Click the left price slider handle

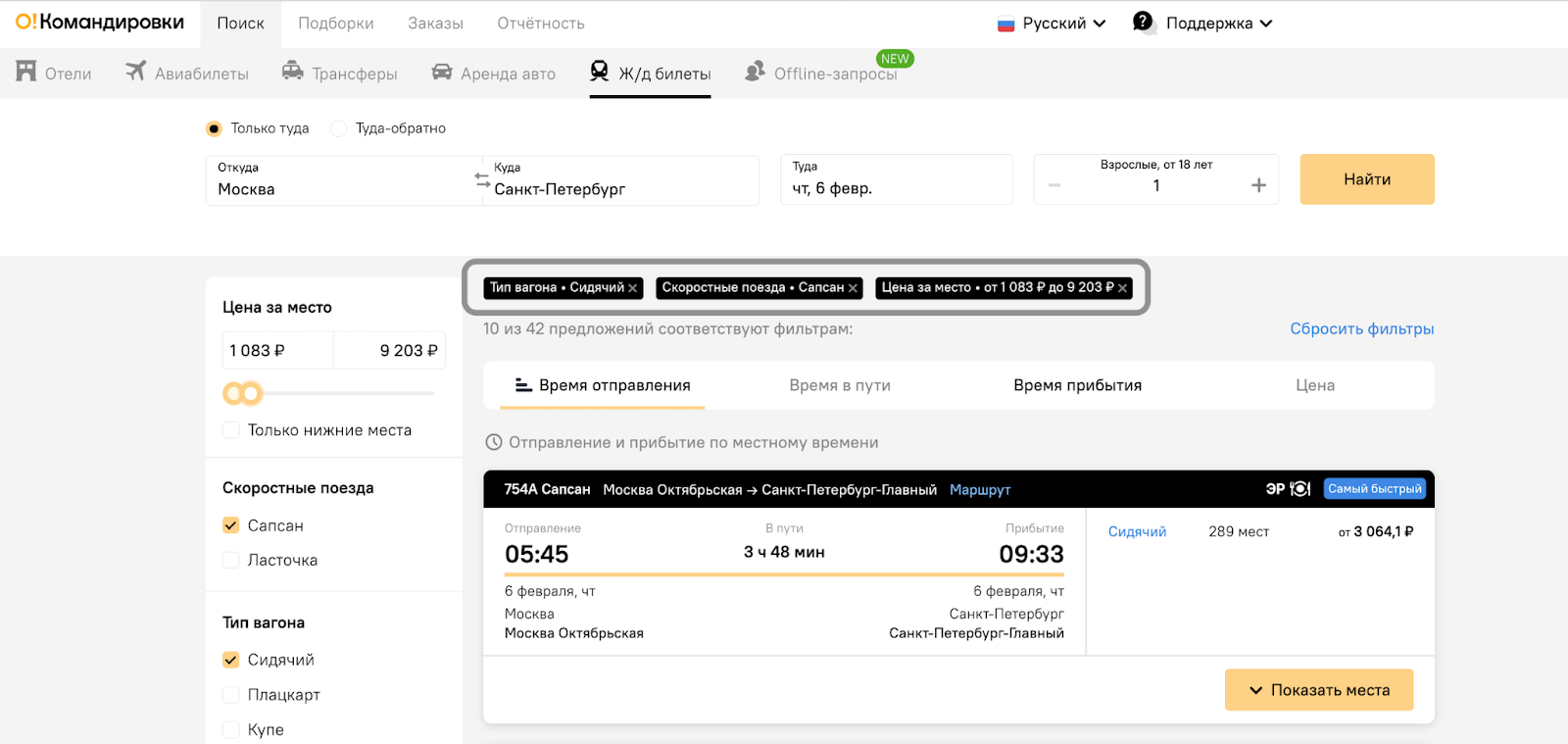click(x=233, y=394)
